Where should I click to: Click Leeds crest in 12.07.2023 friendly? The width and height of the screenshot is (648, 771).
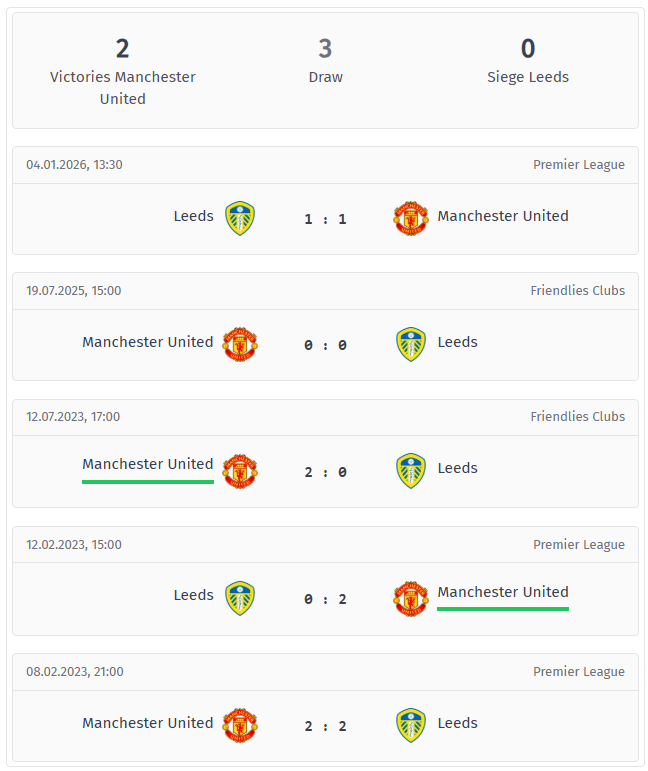[410, 470]
